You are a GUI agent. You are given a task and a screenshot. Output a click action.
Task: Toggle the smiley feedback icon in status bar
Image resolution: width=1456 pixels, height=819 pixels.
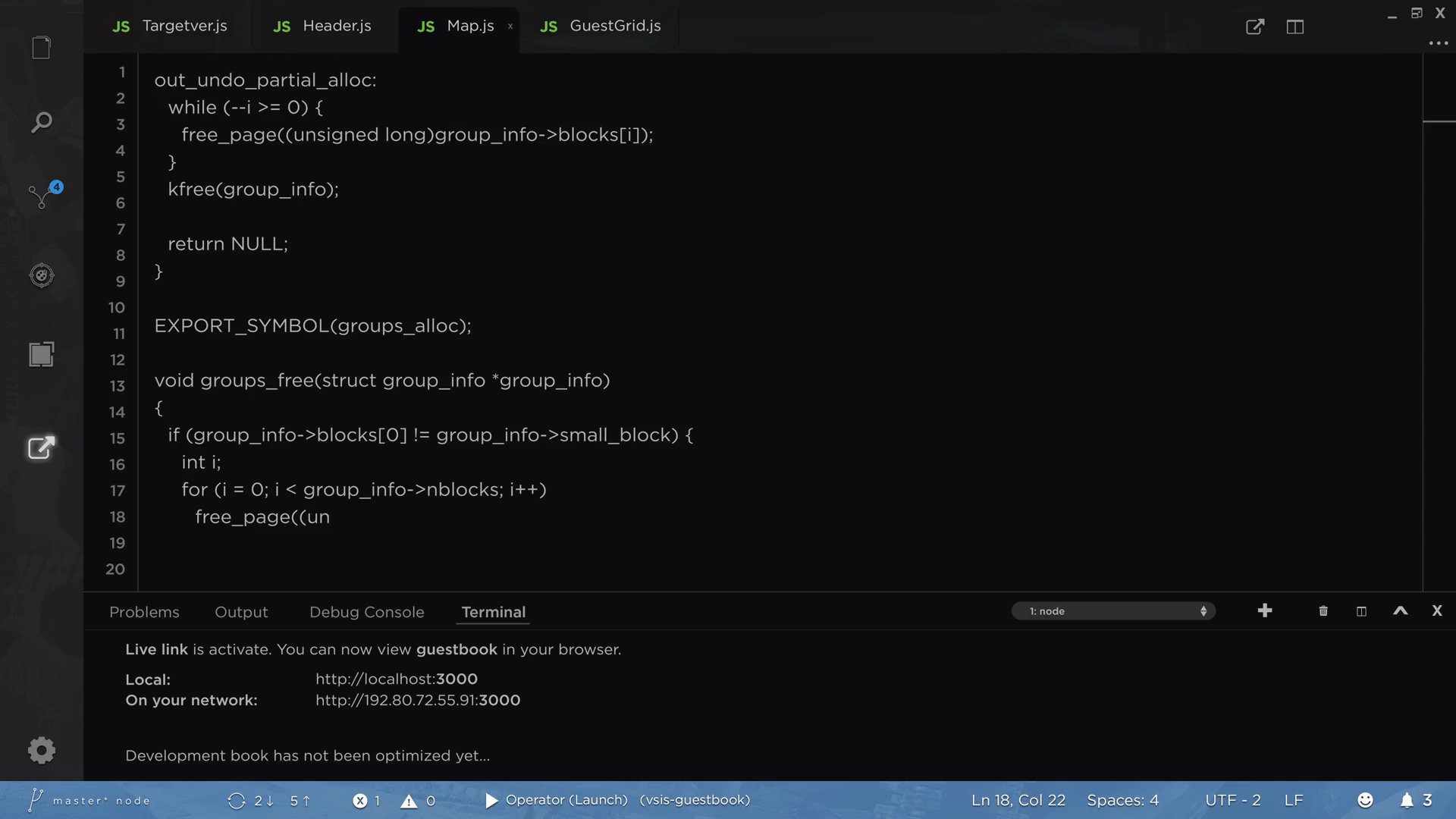(1365, 800)
